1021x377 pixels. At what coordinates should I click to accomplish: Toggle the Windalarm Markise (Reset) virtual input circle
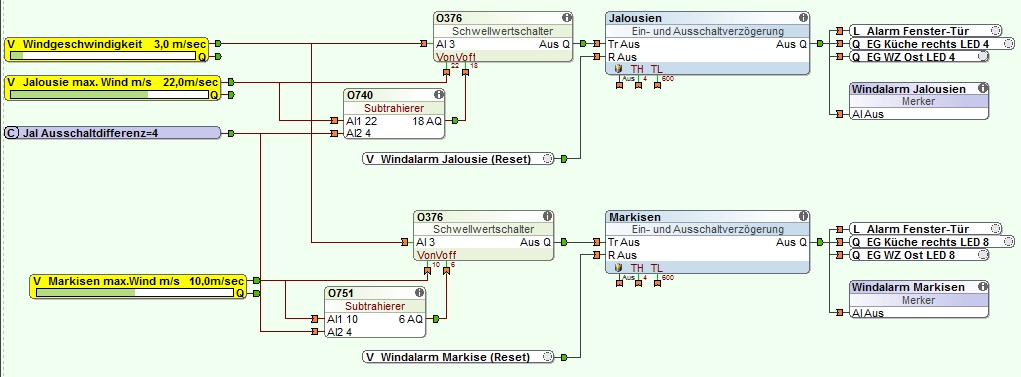coord(548,357)
